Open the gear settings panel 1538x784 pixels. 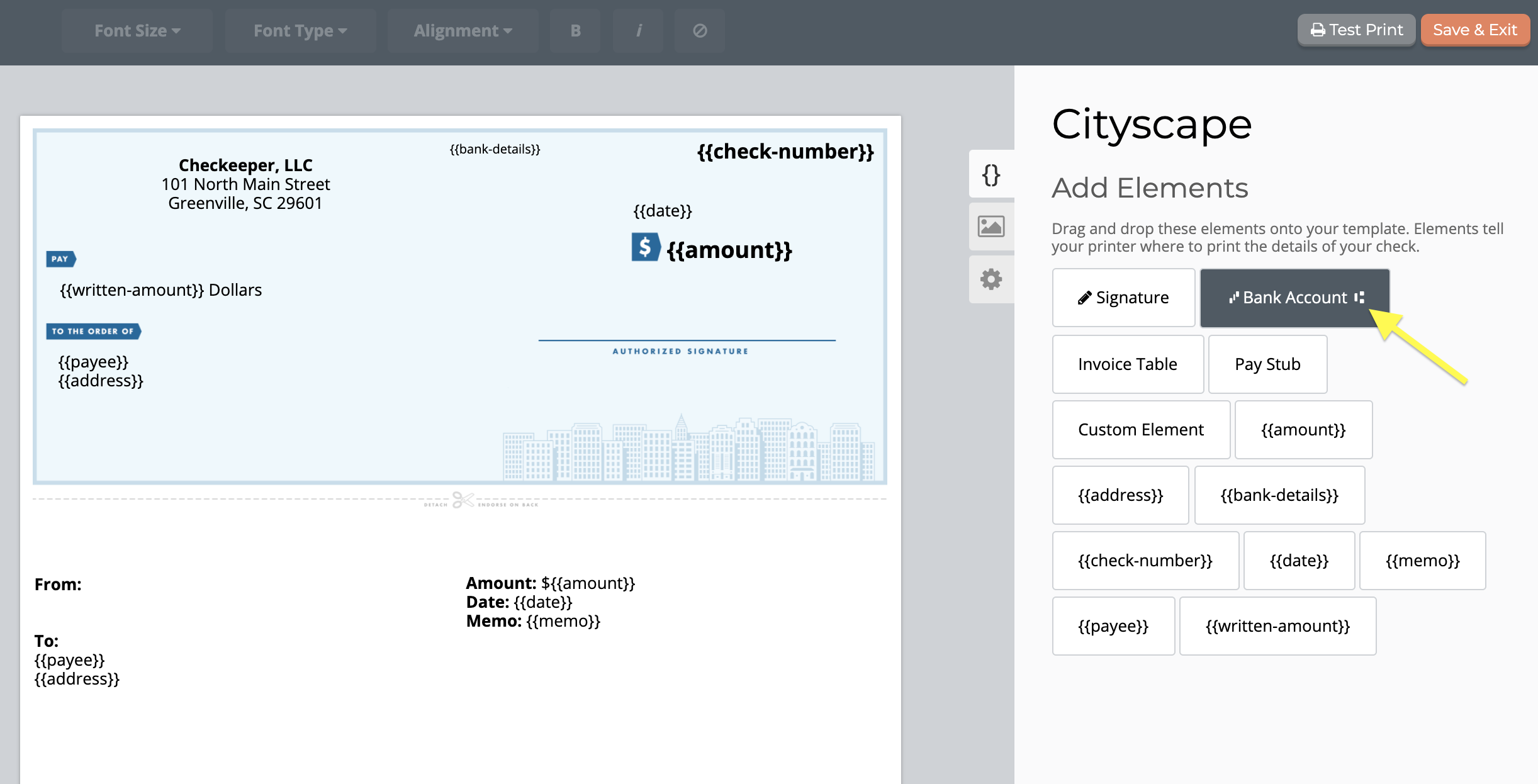click(991, 279)
